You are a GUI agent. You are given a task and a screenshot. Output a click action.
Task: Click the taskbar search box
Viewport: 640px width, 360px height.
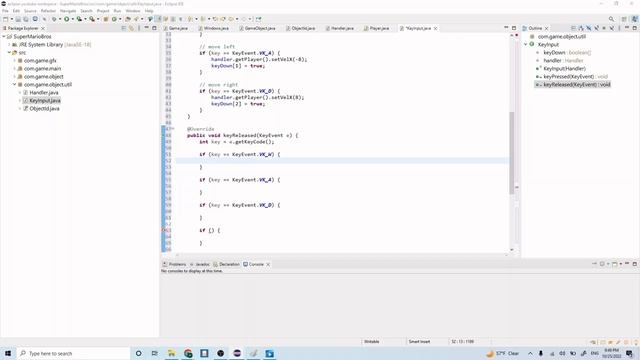[x=73, y=353]
